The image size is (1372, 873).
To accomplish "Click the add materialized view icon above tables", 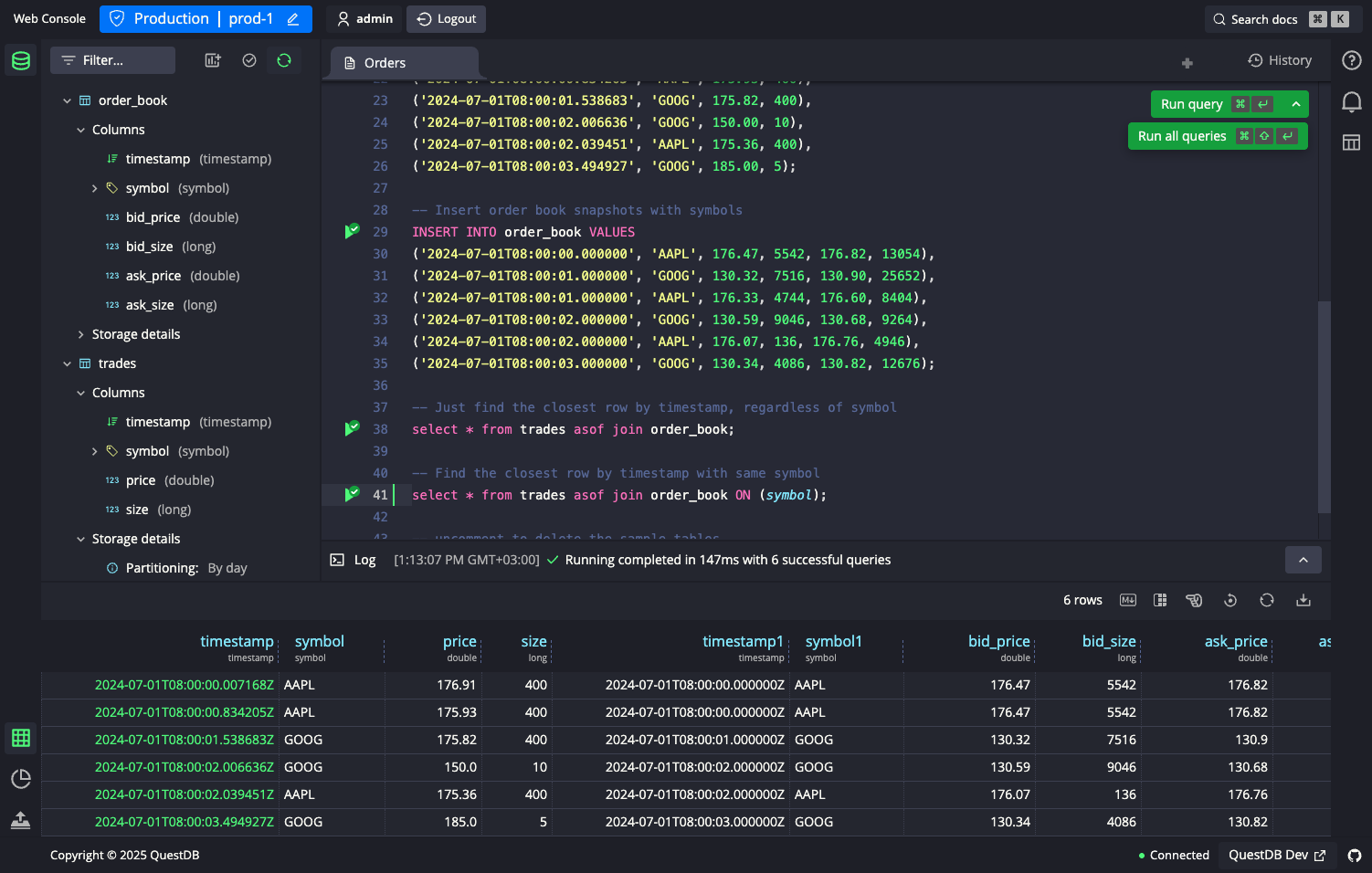I will (x=212, y=59).
